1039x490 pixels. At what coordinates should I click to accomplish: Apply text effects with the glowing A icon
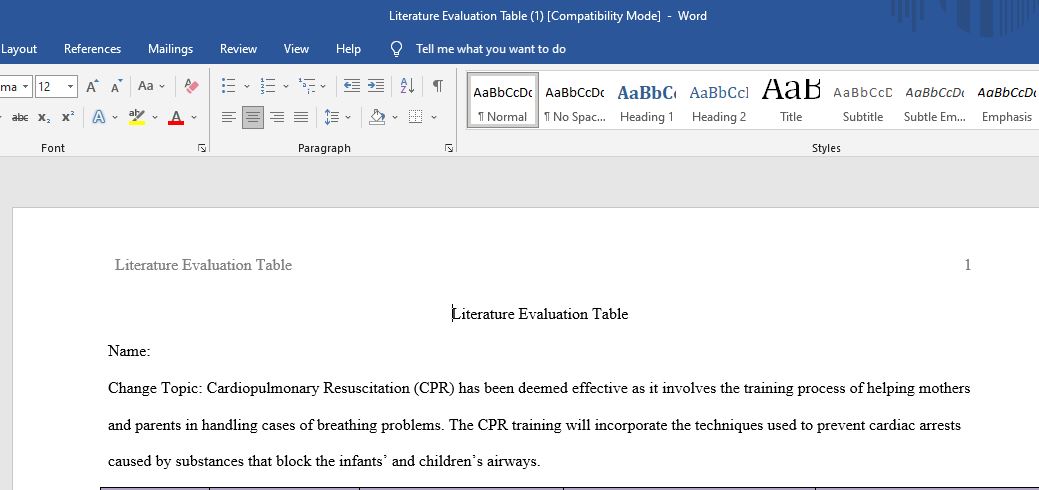pos(99,117)
